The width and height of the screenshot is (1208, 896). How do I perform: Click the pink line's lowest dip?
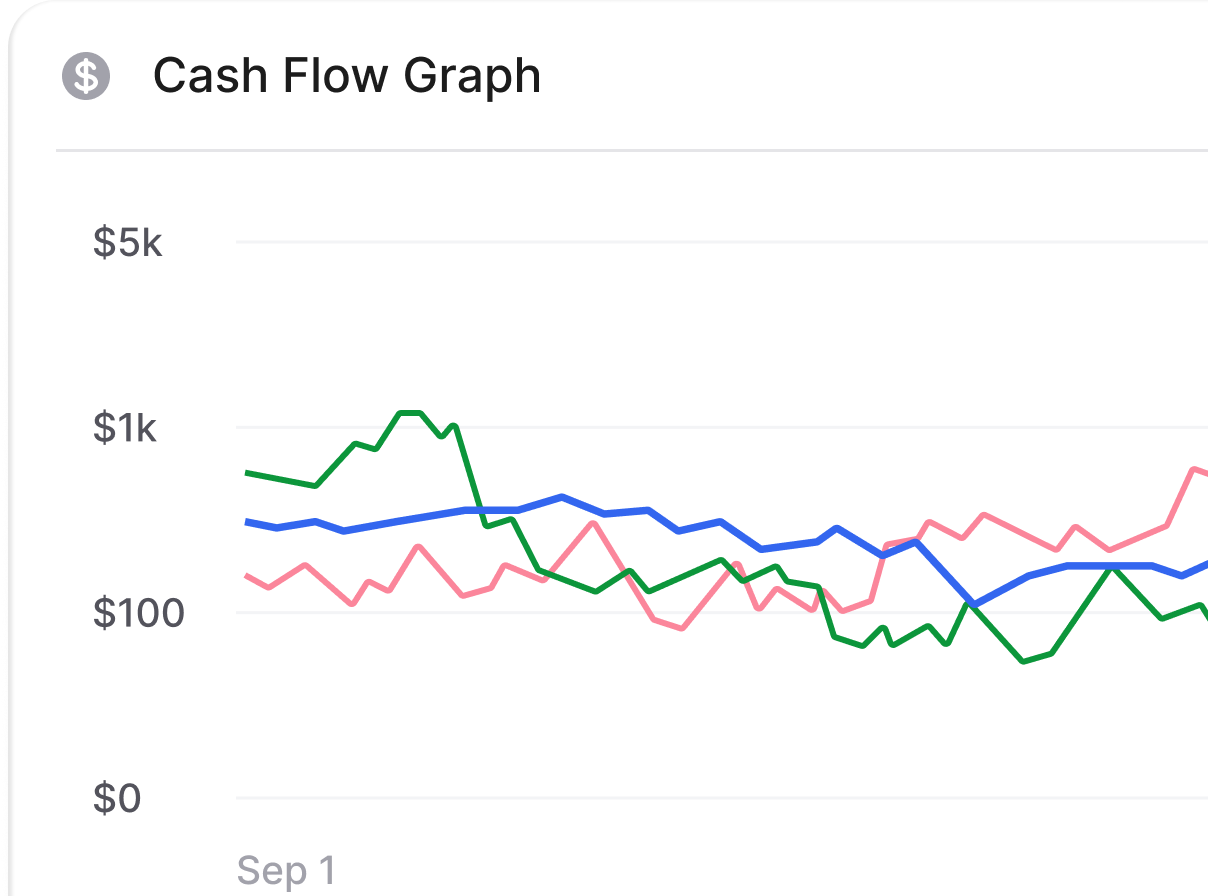pyautogui.click(x=681, y=629)
